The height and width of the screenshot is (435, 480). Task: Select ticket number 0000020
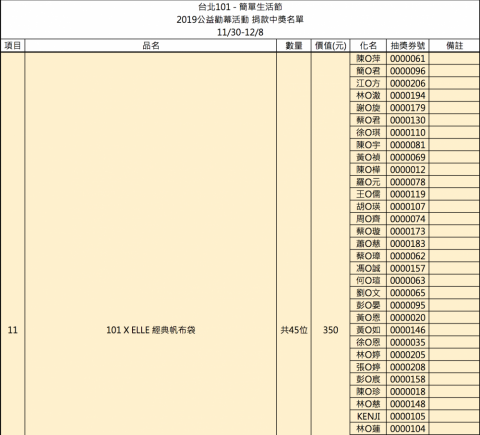tap(408, 318)
